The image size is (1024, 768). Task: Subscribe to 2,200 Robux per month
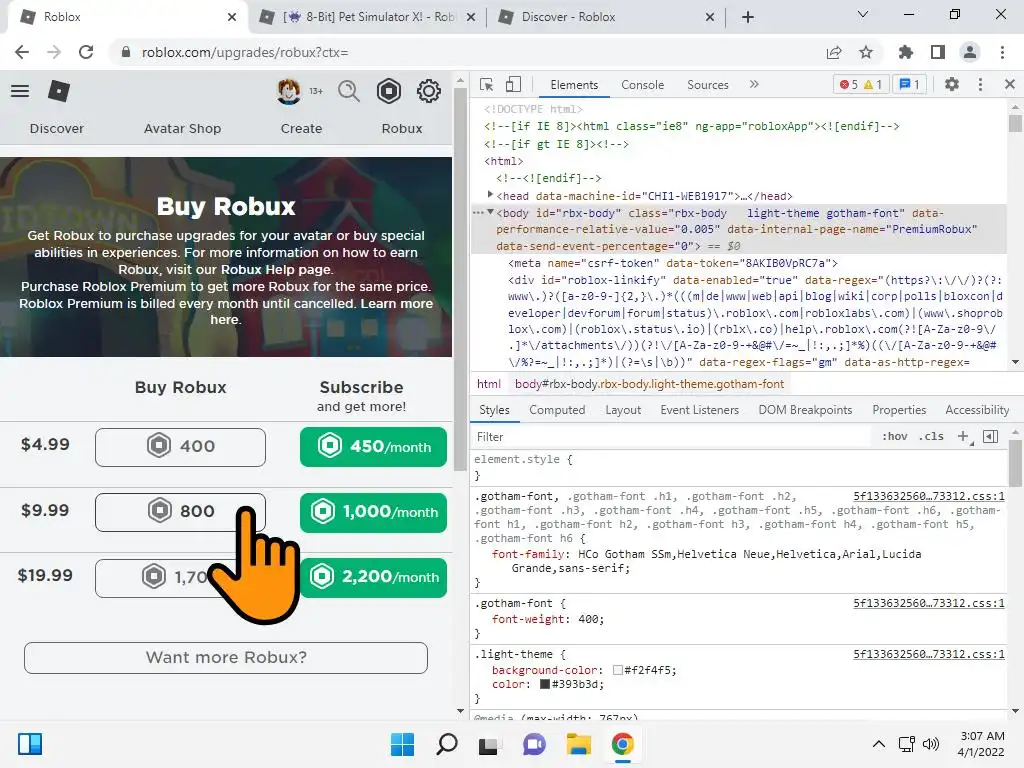(374, 578)
